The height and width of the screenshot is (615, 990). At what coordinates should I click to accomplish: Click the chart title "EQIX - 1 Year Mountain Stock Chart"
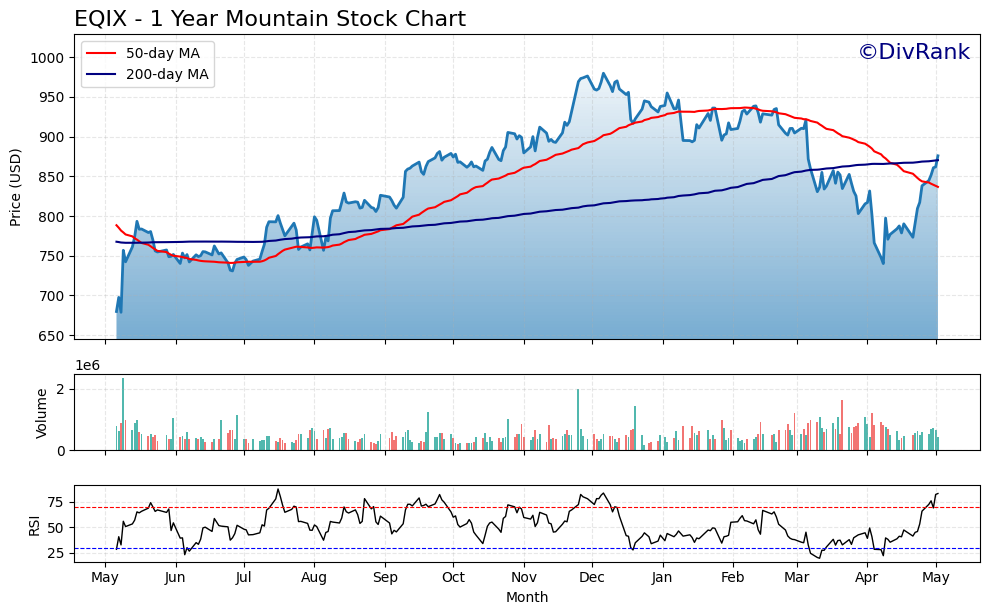click(270, 18)
